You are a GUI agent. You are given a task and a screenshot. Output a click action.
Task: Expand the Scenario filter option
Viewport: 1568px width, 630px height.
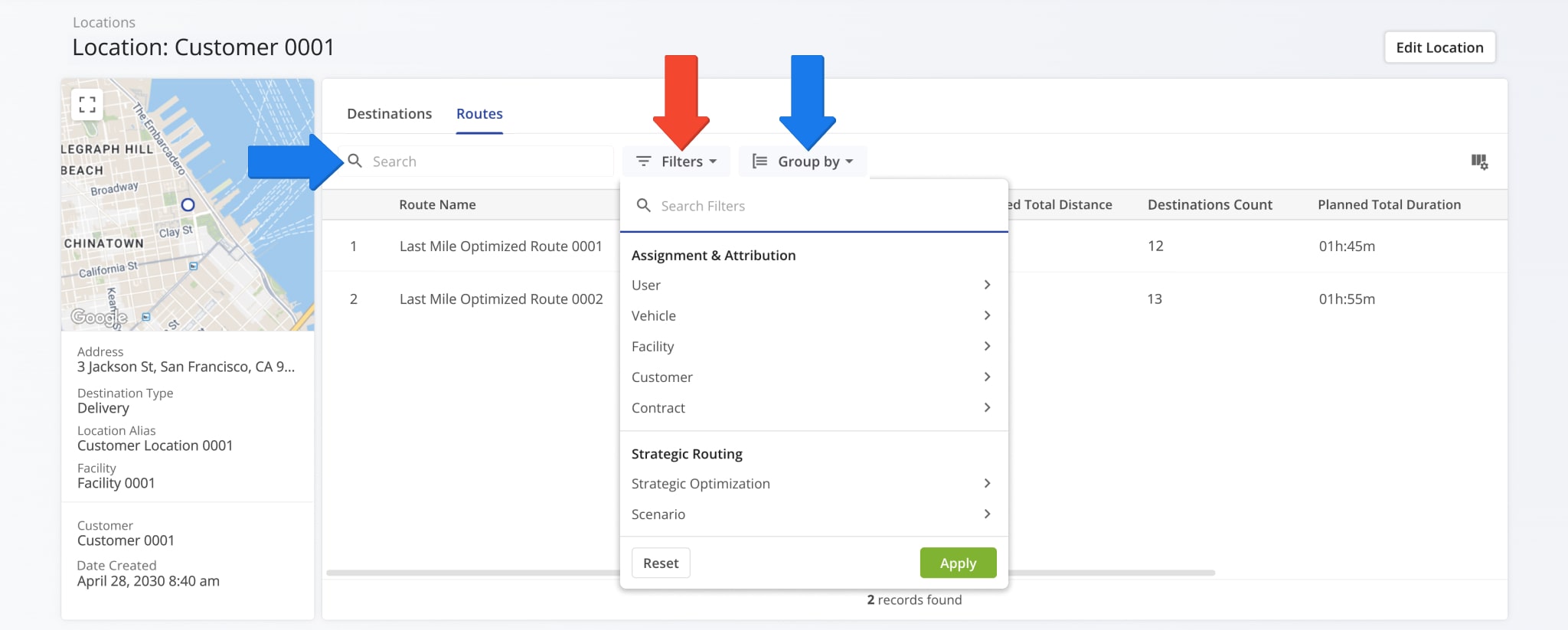(x=813, y=514)
